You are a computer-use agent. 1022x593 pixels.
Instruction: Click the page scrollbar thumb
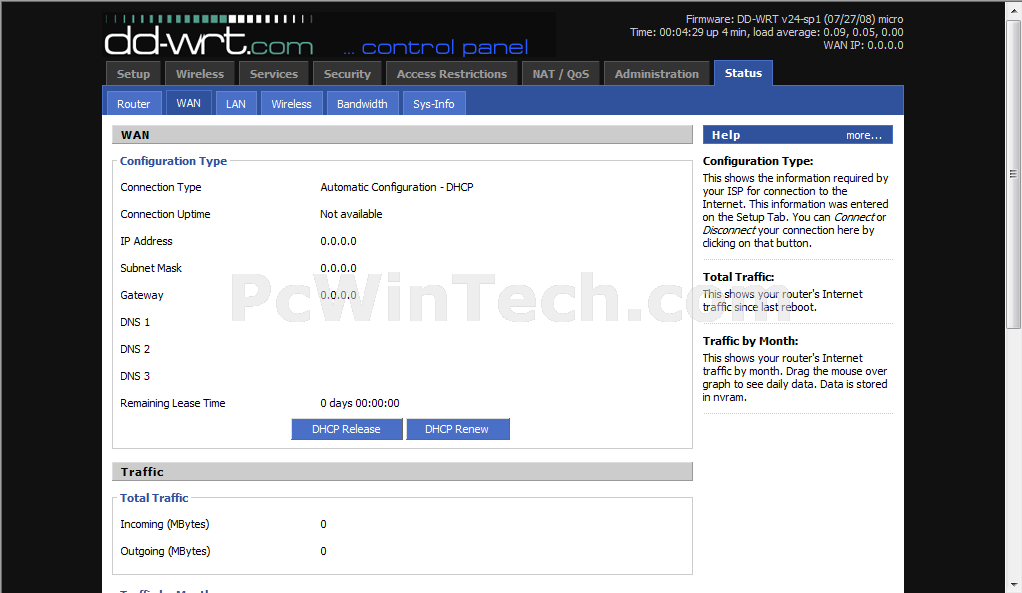click(1013, 175)
